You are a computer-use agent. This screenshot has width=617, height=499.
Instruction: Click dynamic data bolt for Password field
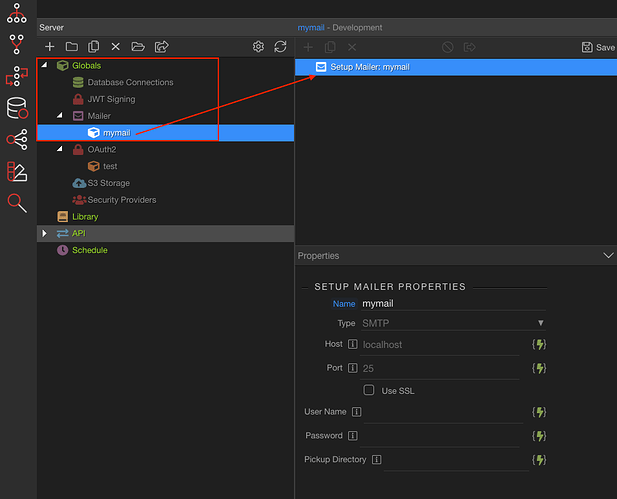(539, 436)
